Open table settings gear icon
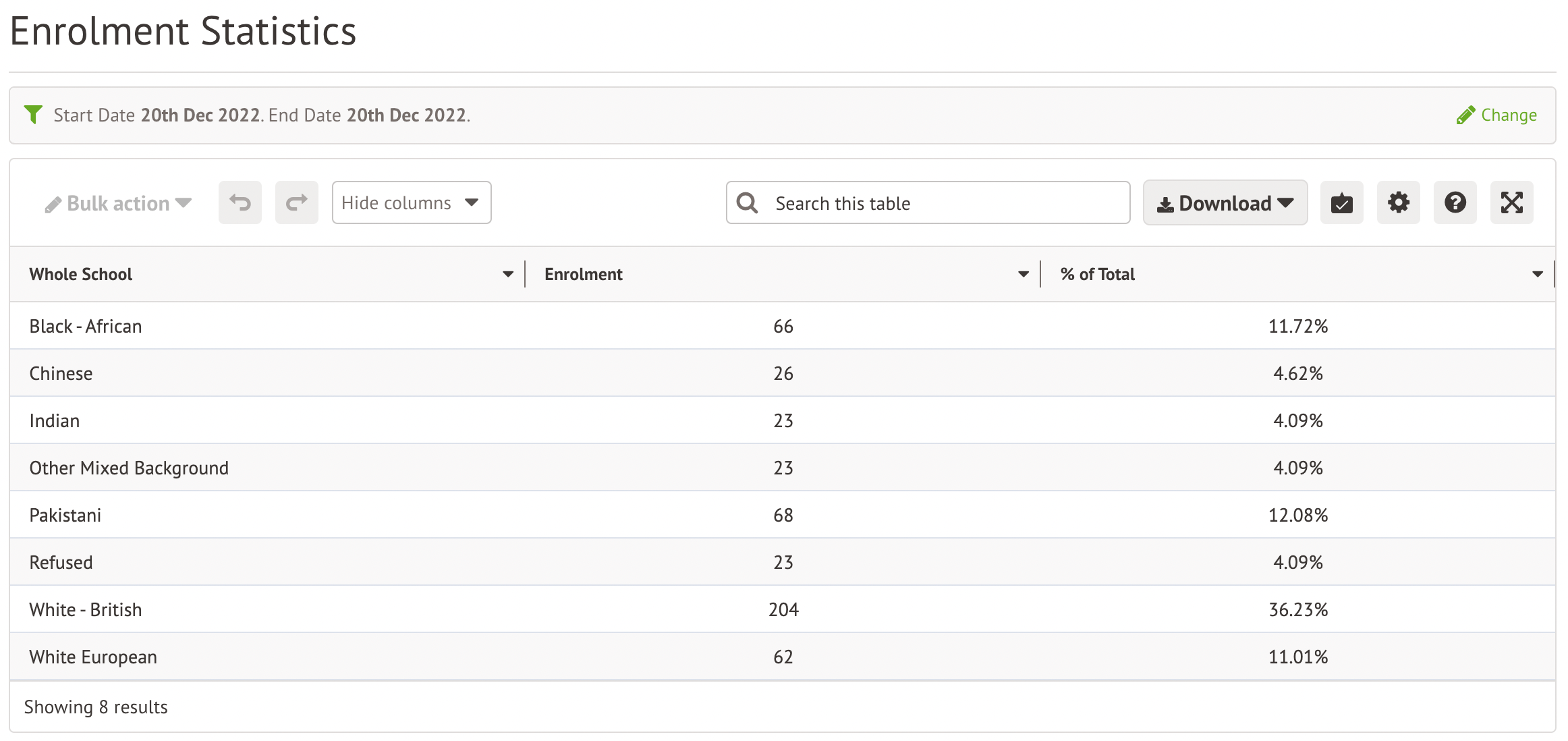The width and height of the screenshot is (1568, 741). pyautogui.click(x=1398, y=202)
